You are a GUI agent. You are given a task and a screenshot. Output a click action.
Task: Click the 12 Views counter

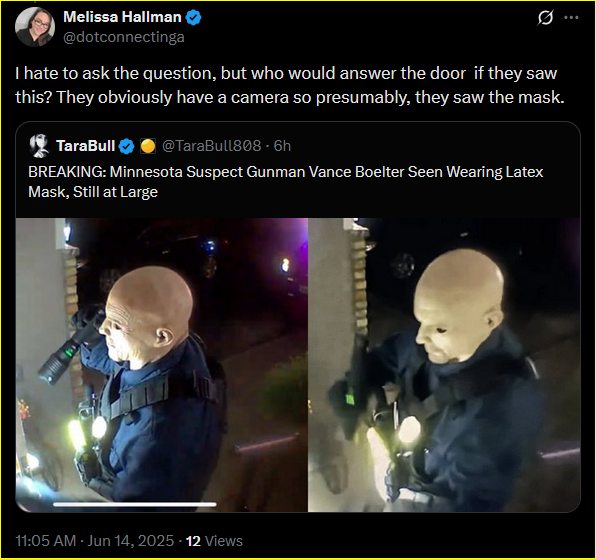point(214,541)
